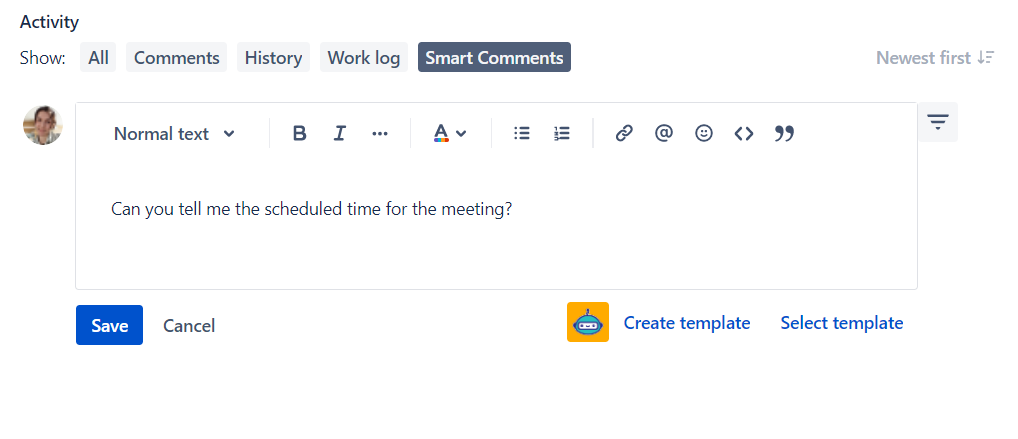Insert a bullet list
This screenshot has height=439, width=1018.
coord(521,133)
